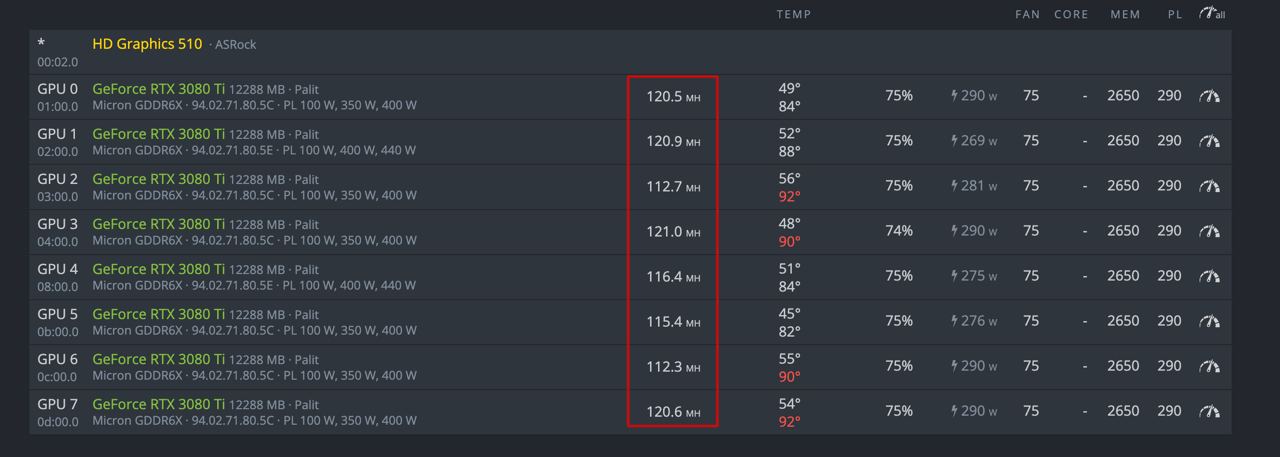Open overclock settings for GPU 7
This screenshot has width=1280, height=457.
1210,411
